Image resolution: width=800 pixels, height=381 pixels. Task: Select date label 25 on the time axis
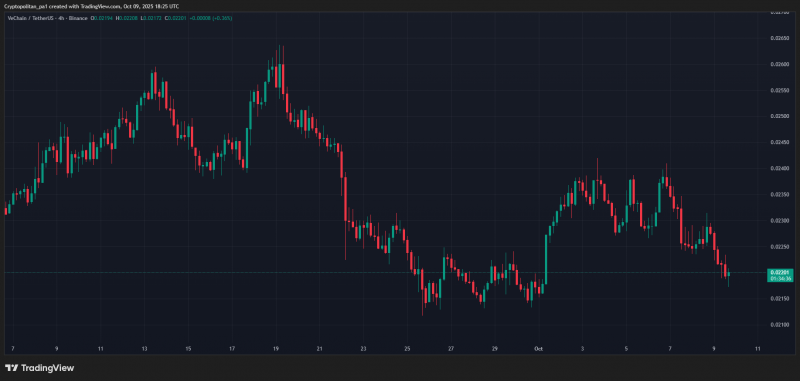[407, 349]
